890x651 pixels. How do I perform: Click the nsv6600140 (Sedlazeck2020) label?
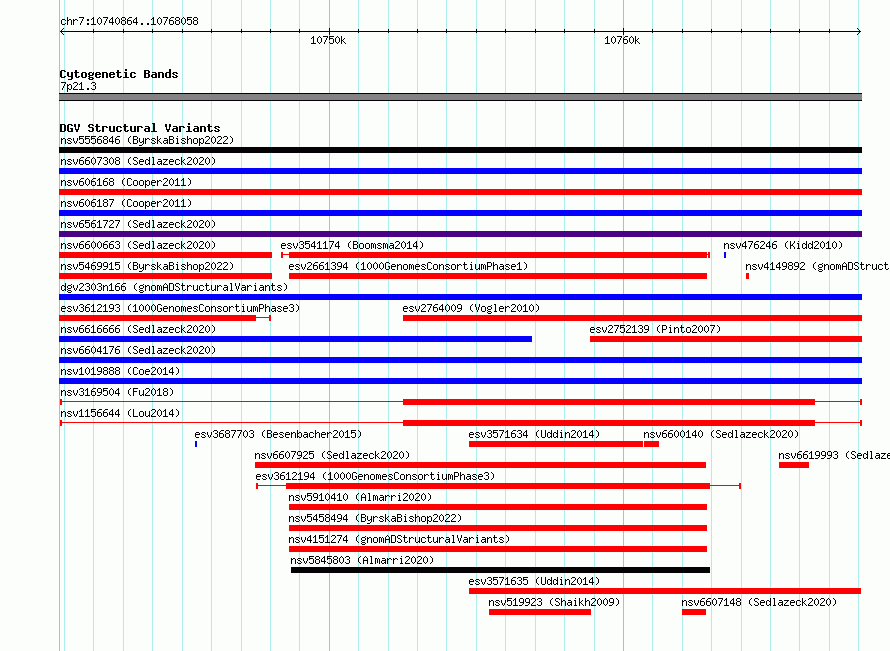[721, 434]
